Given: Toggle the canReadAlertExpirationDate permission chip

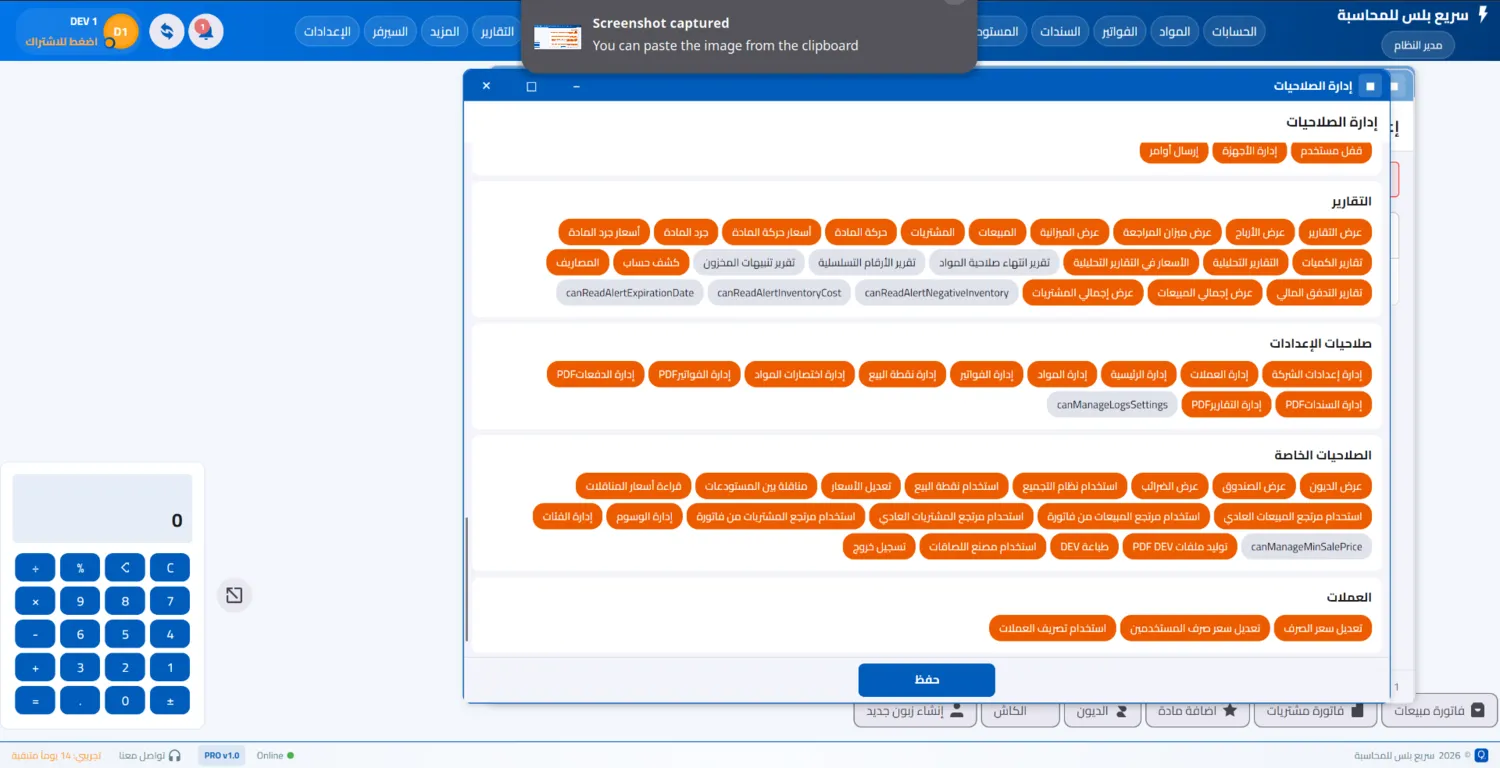Looking at the screenshot, I should [x=630, y=293].
